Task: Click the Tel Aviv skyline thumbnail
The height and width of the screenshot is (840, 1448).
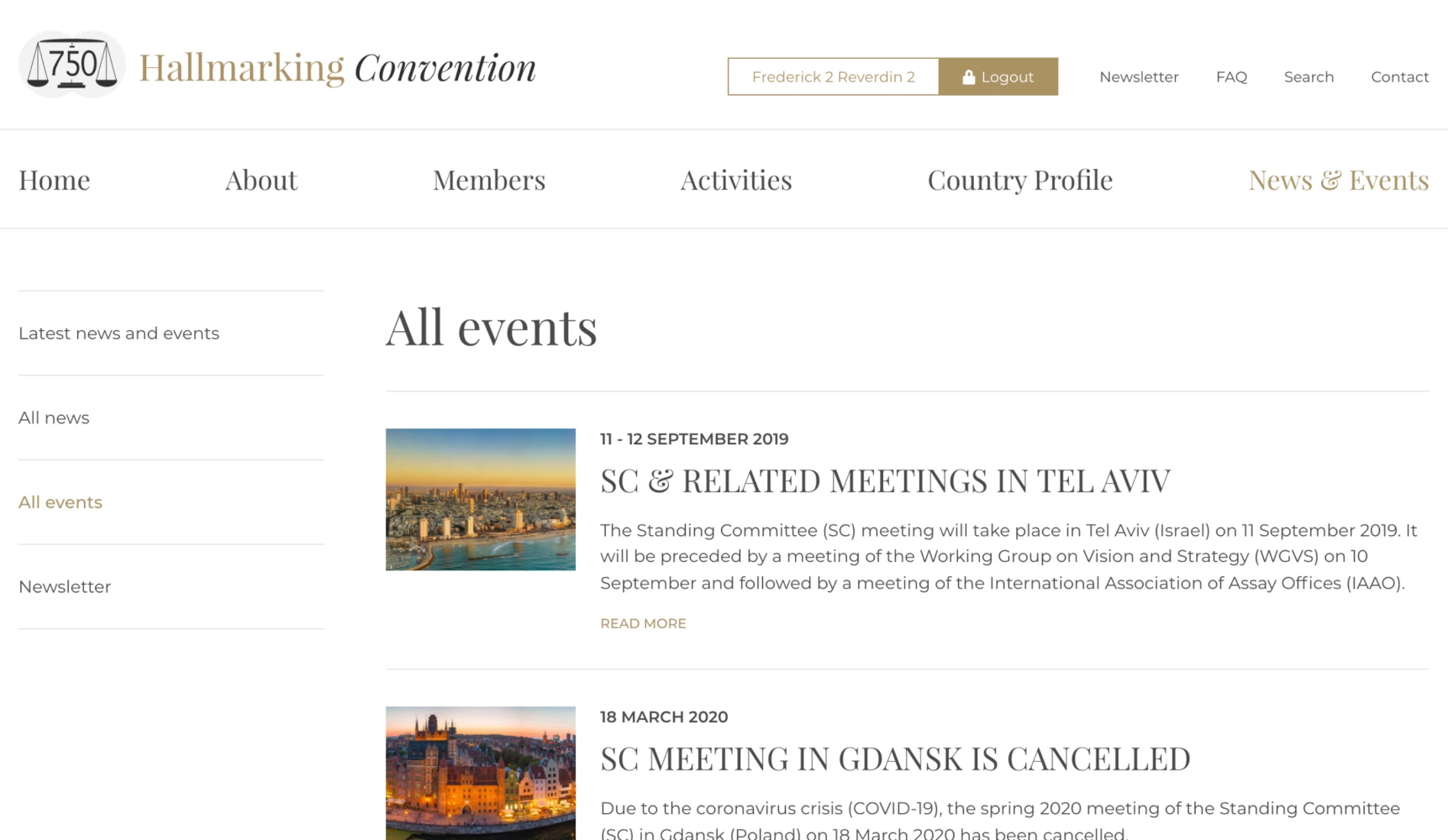Action: pyautogui.click(x=481, y=500)
